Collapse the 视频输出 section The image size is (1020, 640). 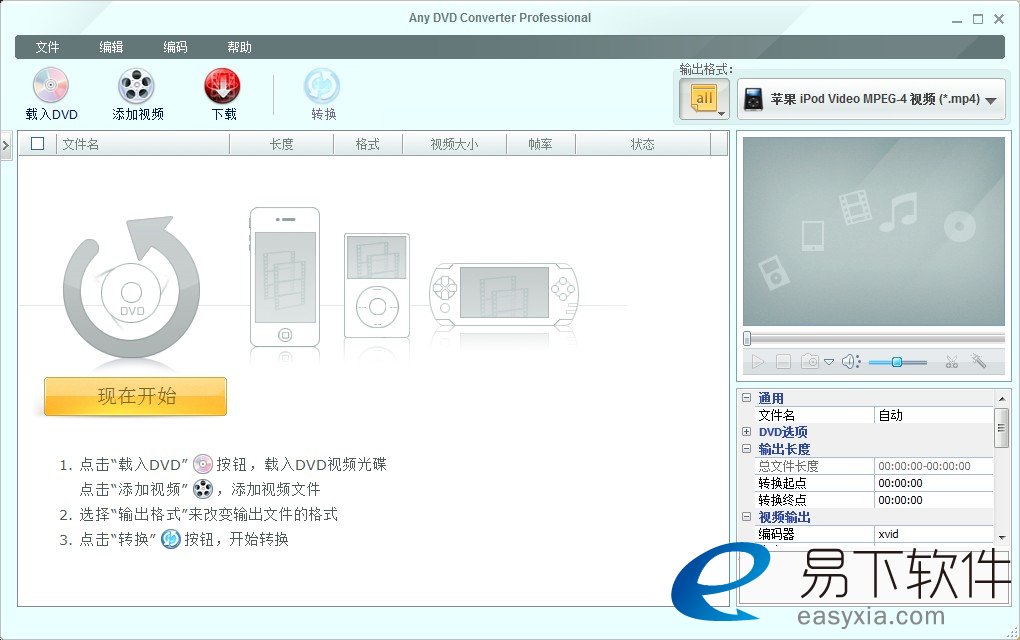pyautogui.click(x=746, y=517)
